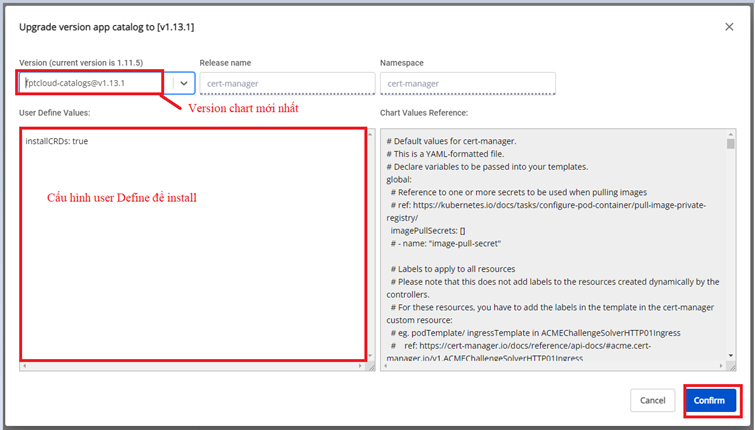Confirm the app catalog upgrade
The width and height of the screenshot is (755, 430).
tap(710, 400)
